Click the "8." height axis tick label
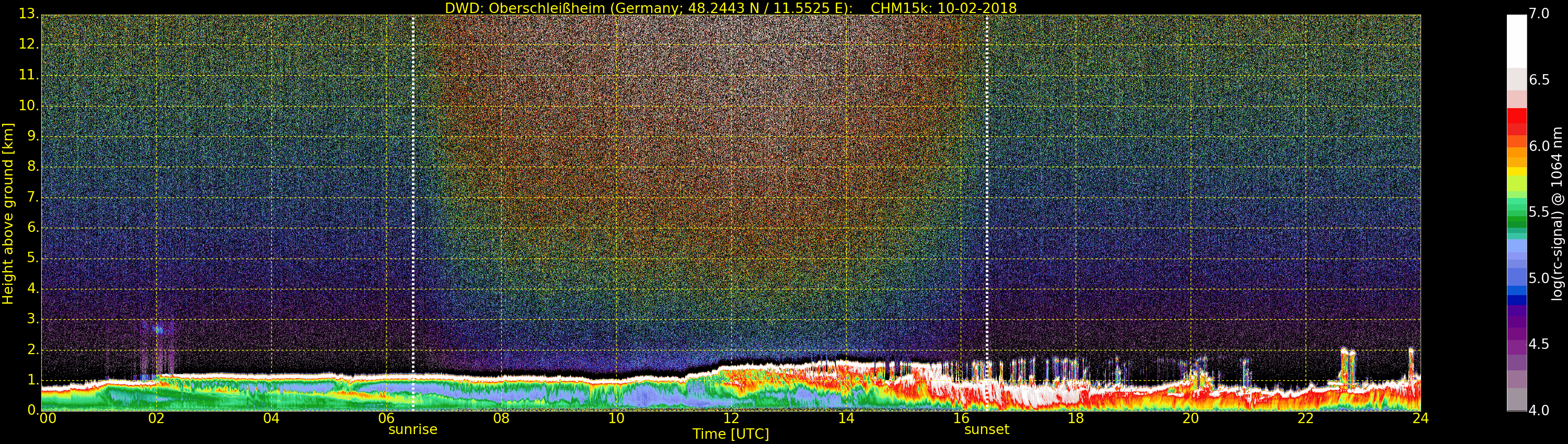 click(33, 167)
